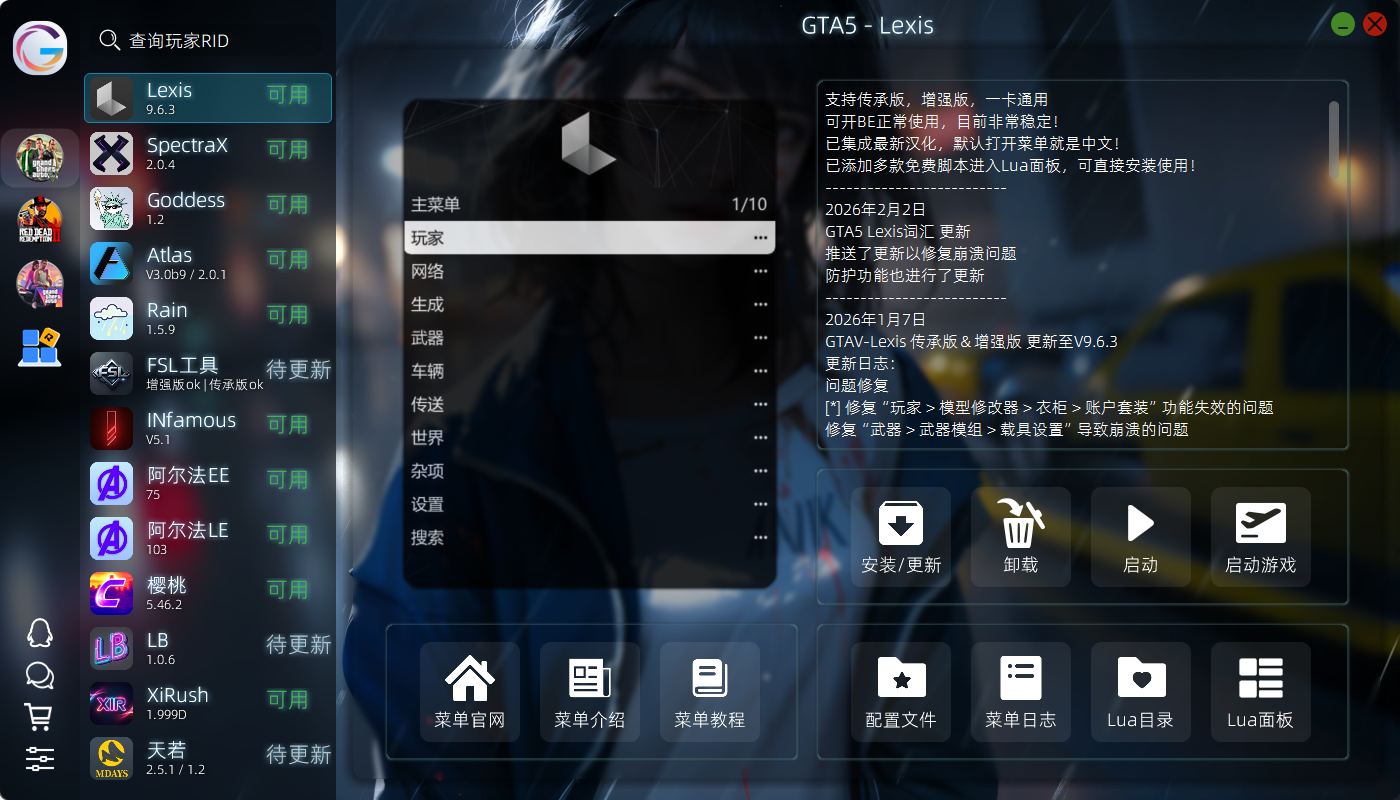Click the green minimize button
This screenshot has height=800, width=1400.
1342,25
